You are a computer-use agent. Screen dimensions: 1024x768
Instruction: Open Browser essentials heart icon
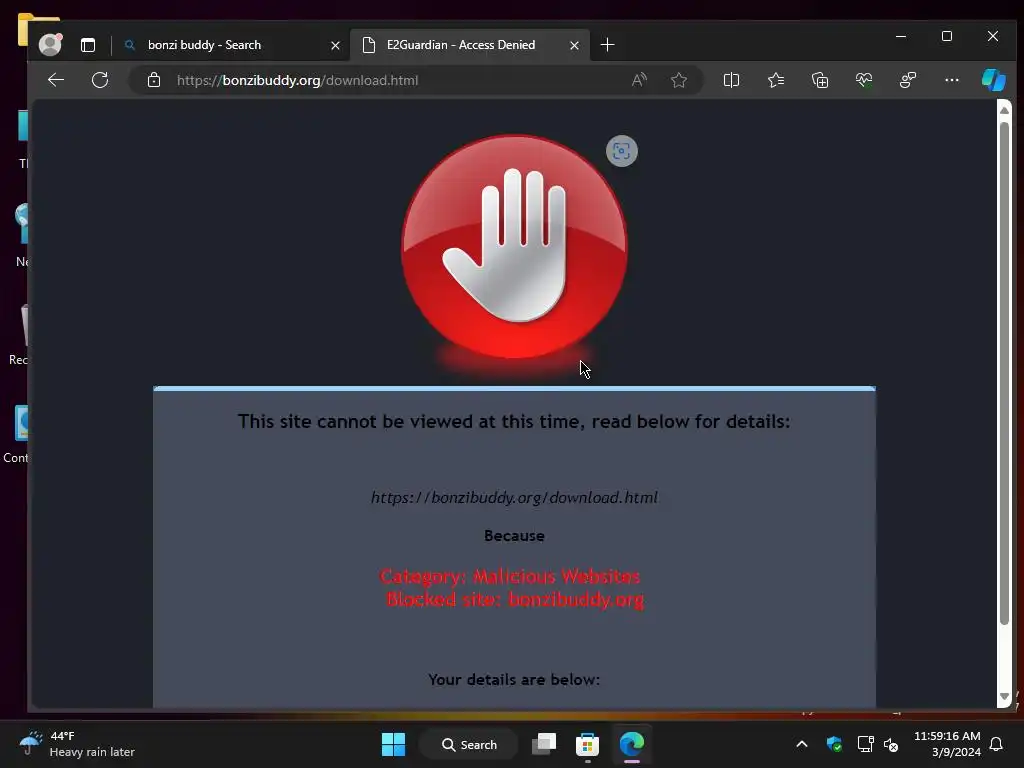tap(864, 80)
